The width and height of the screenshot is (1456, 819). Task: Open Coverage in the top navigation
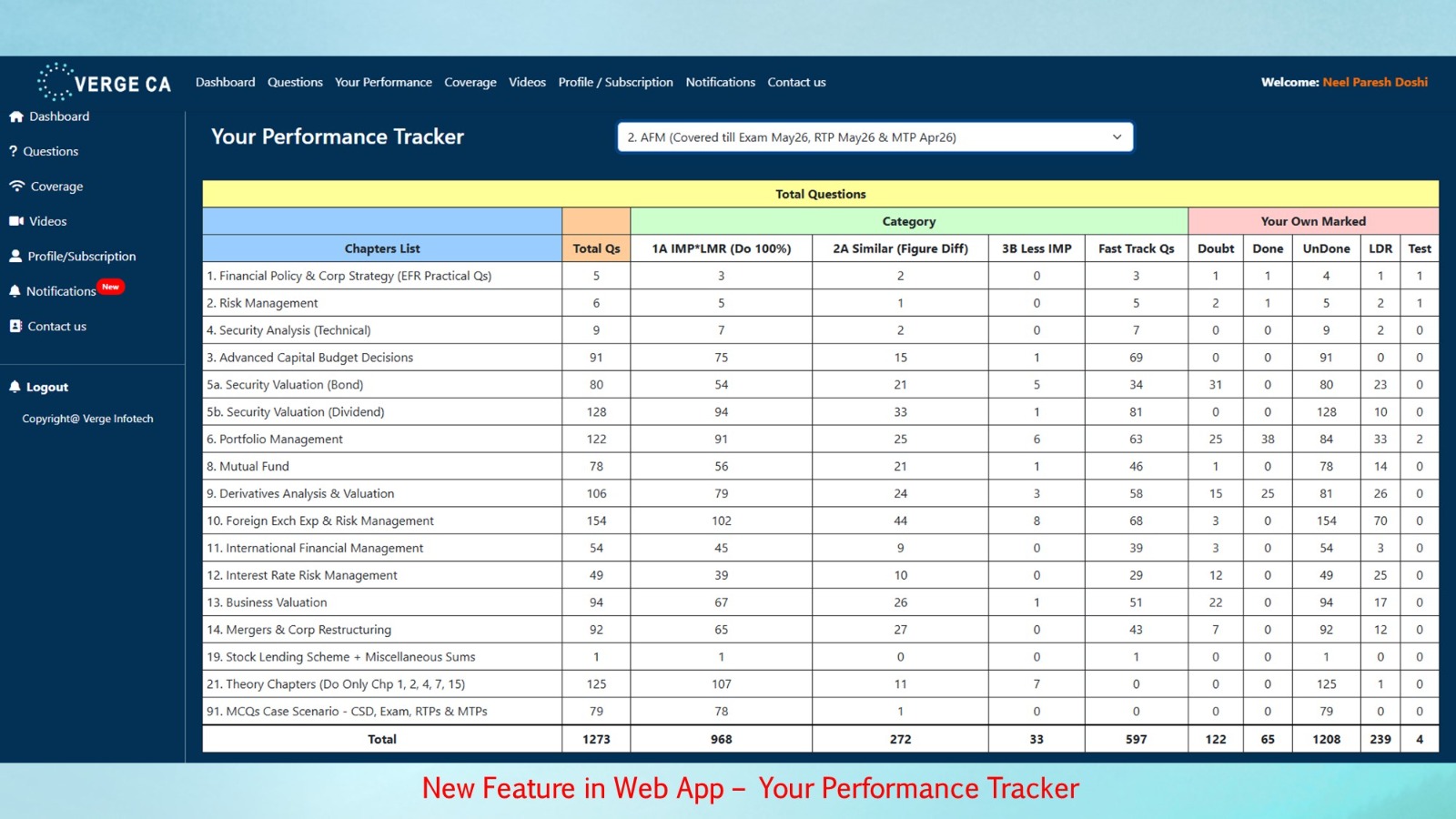tap(470, 82)
